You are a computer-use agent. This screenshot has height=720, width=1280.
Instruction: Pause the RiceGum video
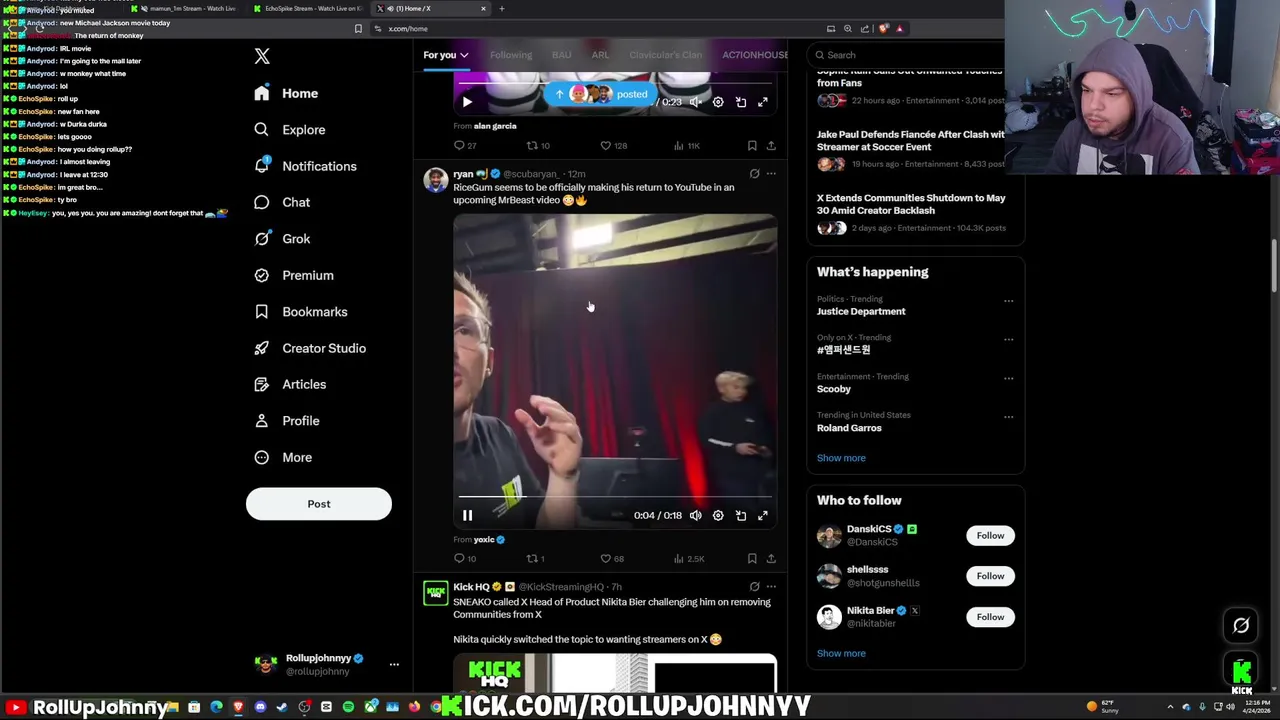[x=467, y=516]
